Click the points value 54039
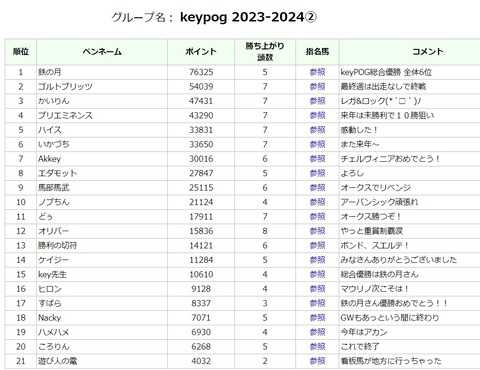 (x=201, y=86)
